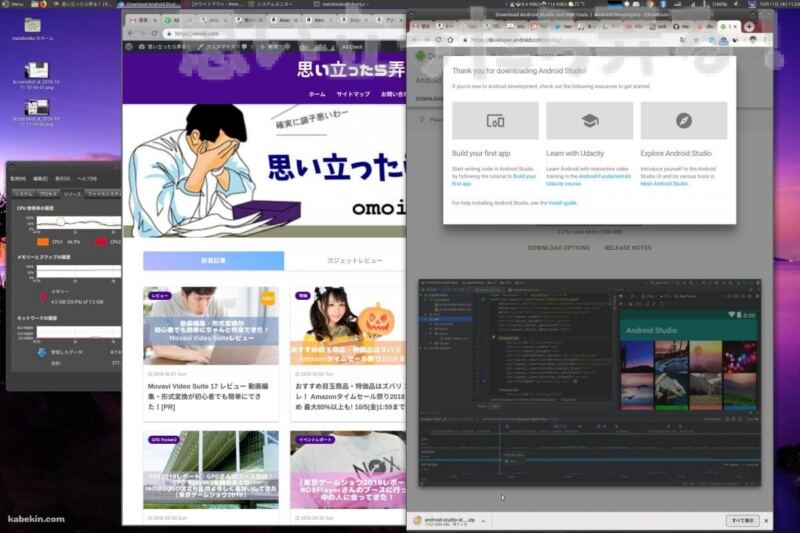Screen dimensions: 800x533
Task: Click the install guide link
Action: pyautogui.click(x=562, y=202)
